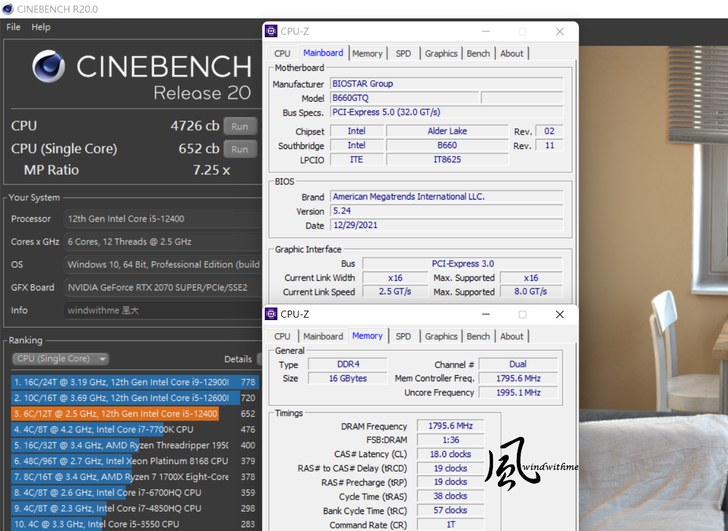Run the multi-core CPU benchmark

[x=239, y=126]
